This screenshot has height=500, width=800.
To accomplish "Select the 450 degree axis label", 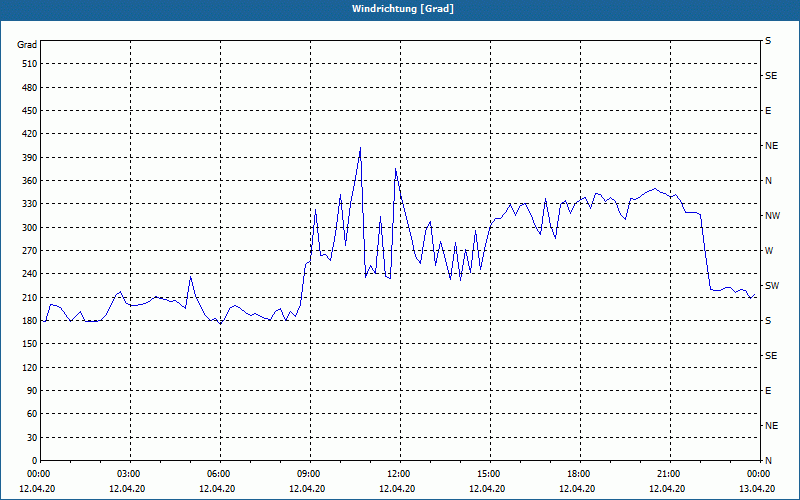I will pyautogui.click(x=30, y=111).
